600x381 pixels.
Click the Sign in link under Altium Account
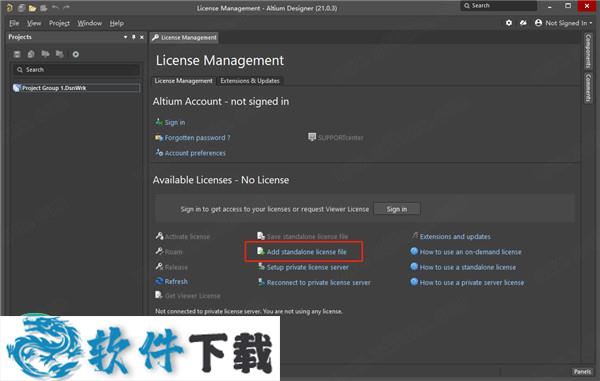point(175,122)
